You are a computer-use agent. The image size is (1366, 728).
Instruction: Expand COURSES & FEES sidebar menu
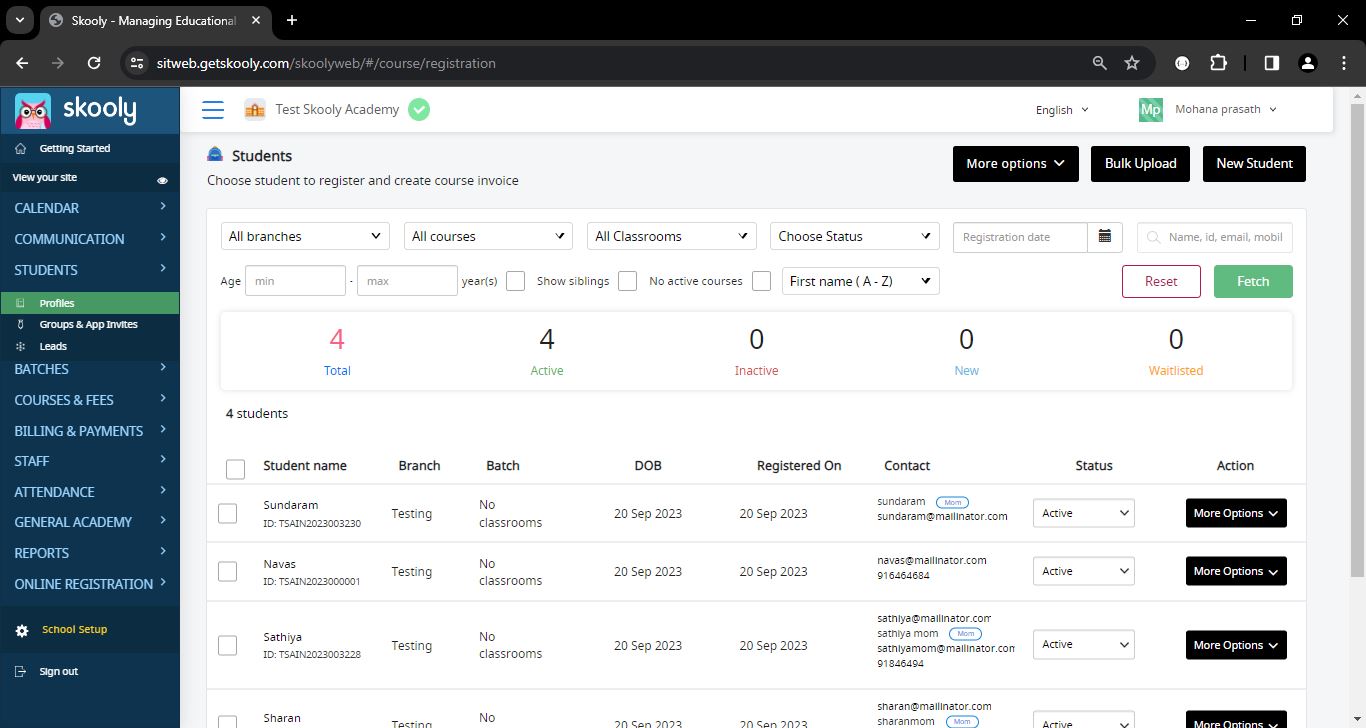click(x=90, y=400)
